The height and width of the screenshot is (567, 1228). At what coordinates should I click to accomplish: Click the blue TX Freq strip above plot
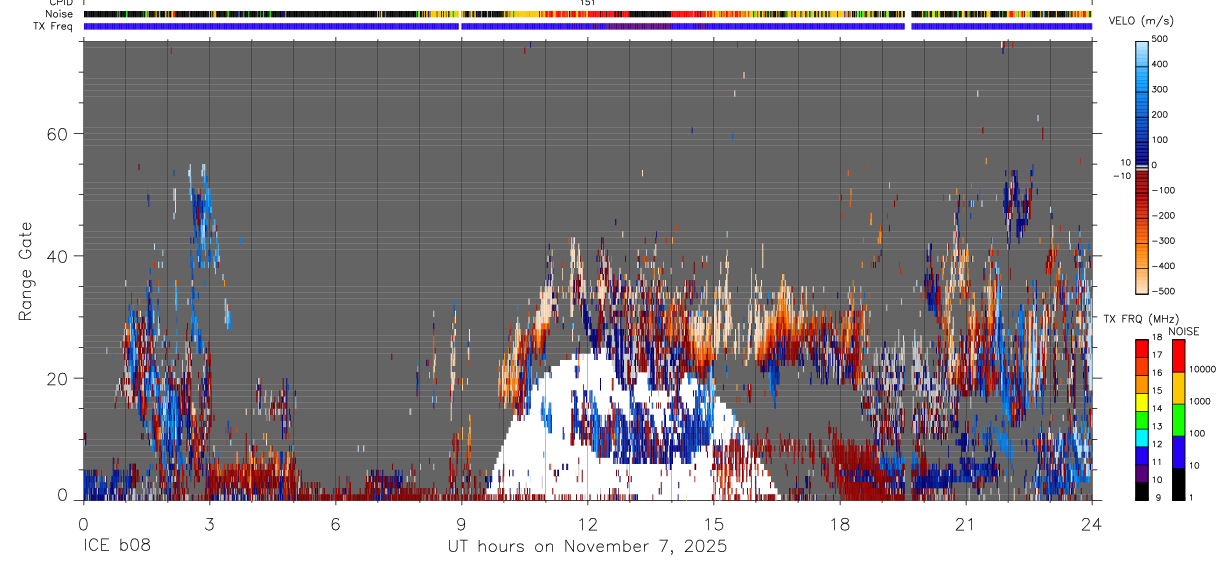[587, 26]
